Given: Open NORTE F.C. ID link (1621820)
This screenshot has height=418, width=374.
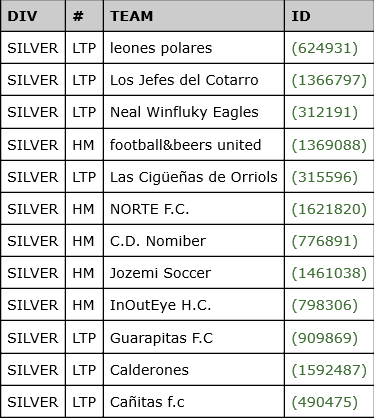Looking at the screenshot, I should tap(329, 209).
